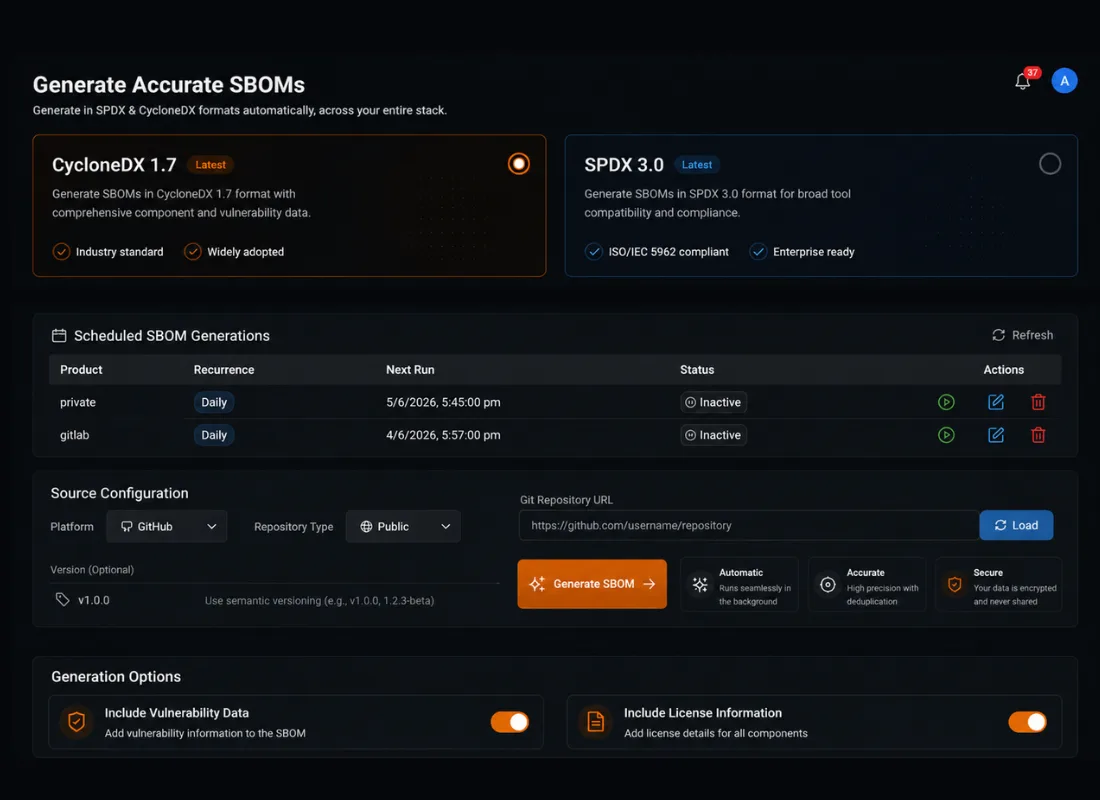Click the Inactive status of gitlab
Screen dimensions: 1100x800
coord(713,435)
